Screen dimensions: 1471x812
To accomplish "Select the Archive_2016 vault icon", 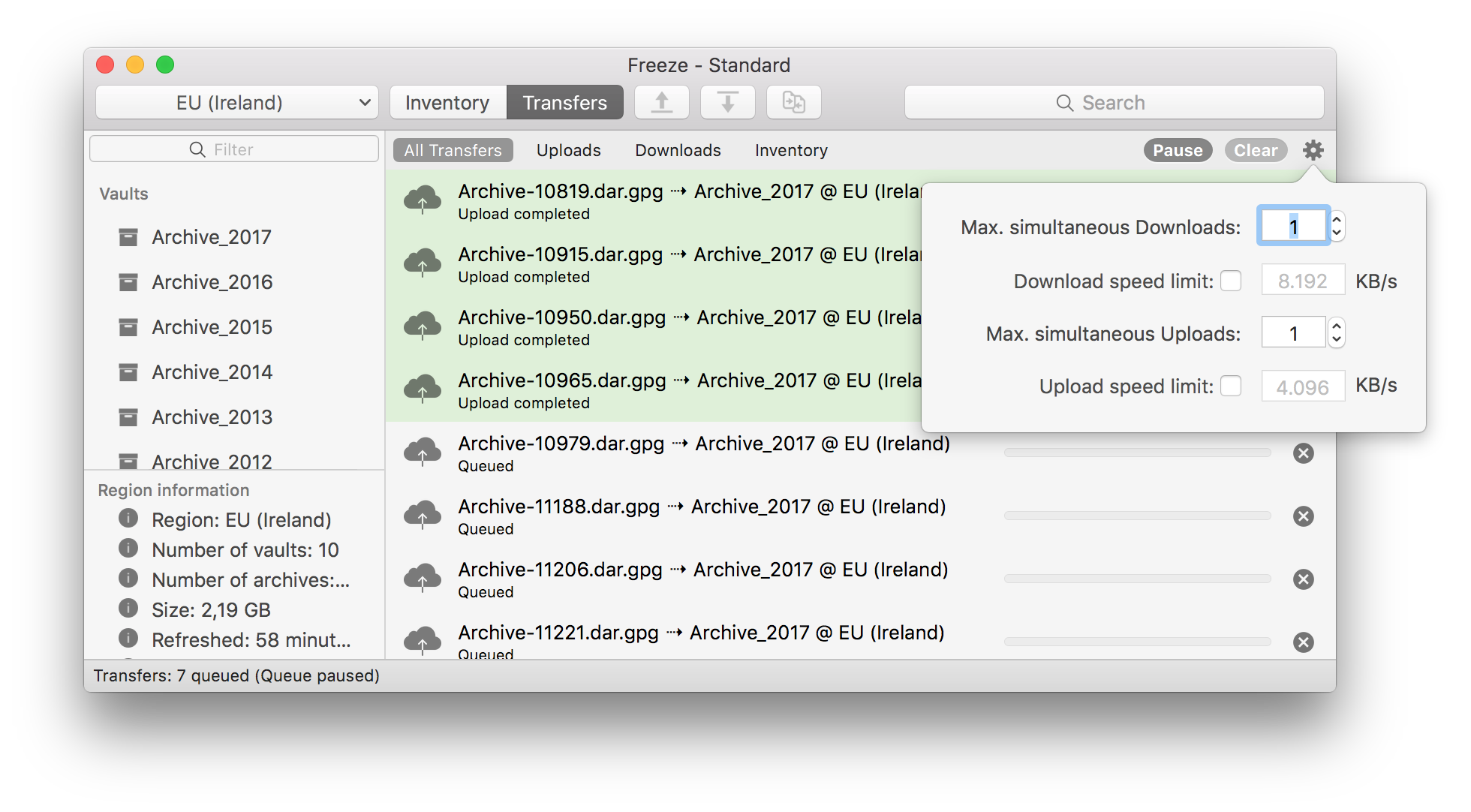I will coord(128,282).
